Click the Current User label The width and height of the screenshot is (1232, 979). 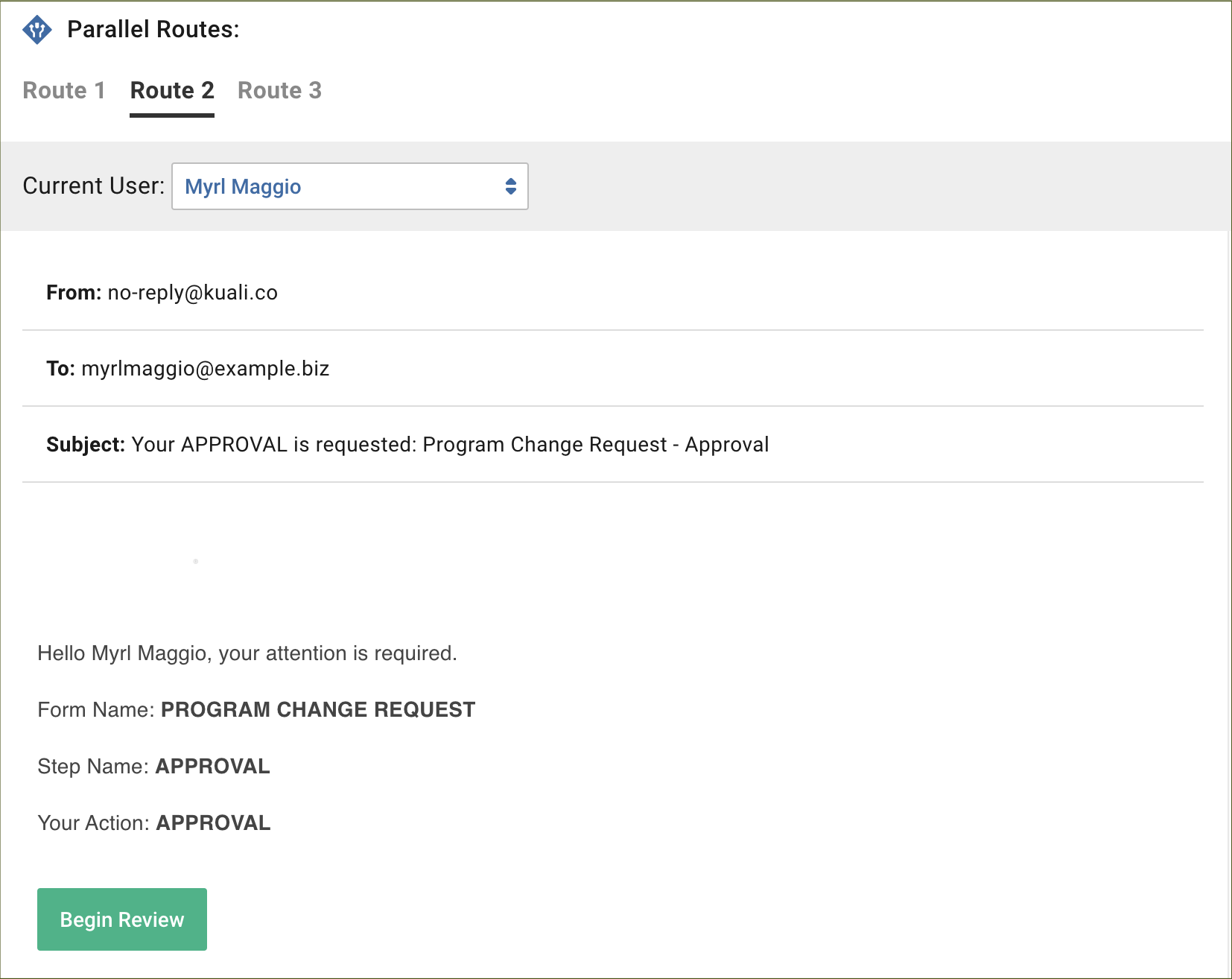(x=92, y=186)
